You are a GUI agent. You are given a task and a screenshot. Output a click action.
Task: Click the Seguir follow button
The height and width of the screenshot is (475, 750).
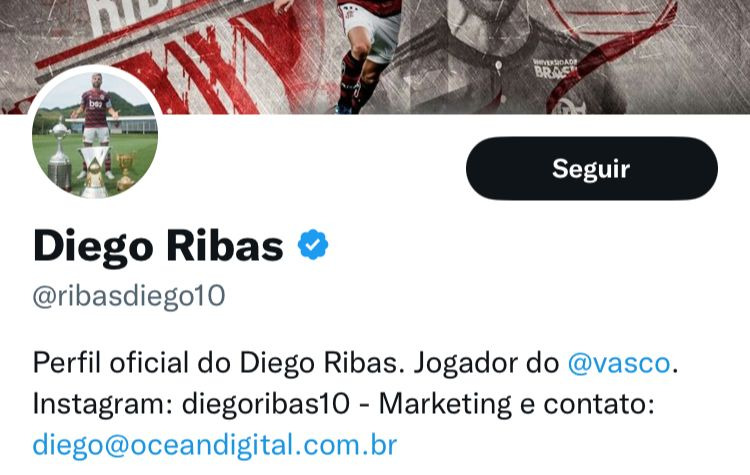592,168
